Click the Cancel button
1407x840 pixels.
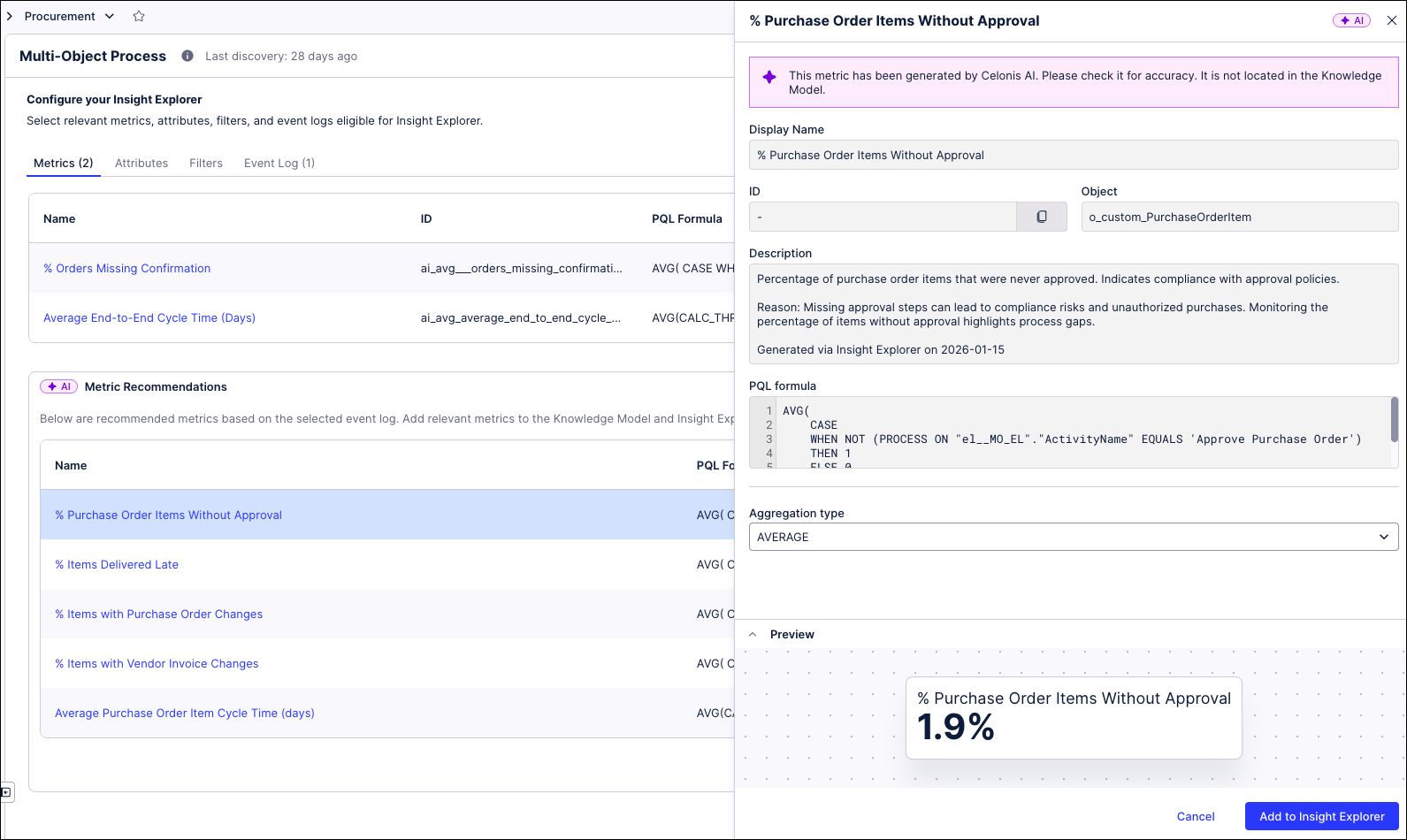click(x=1195, y=816)
